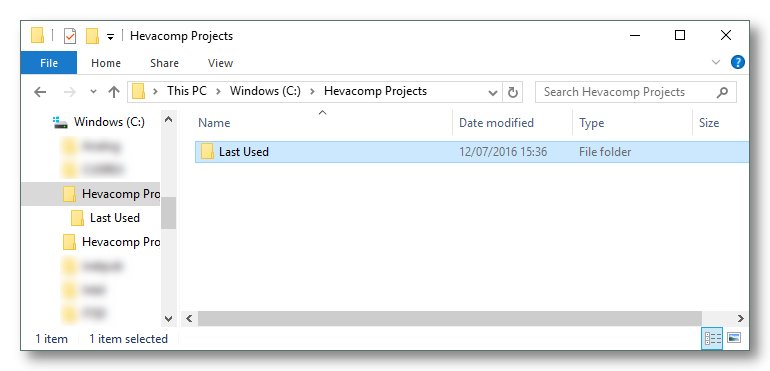Open the File menu
Image resolution: width=770 pixels, height=371 pixels.
tap(49, 63)
